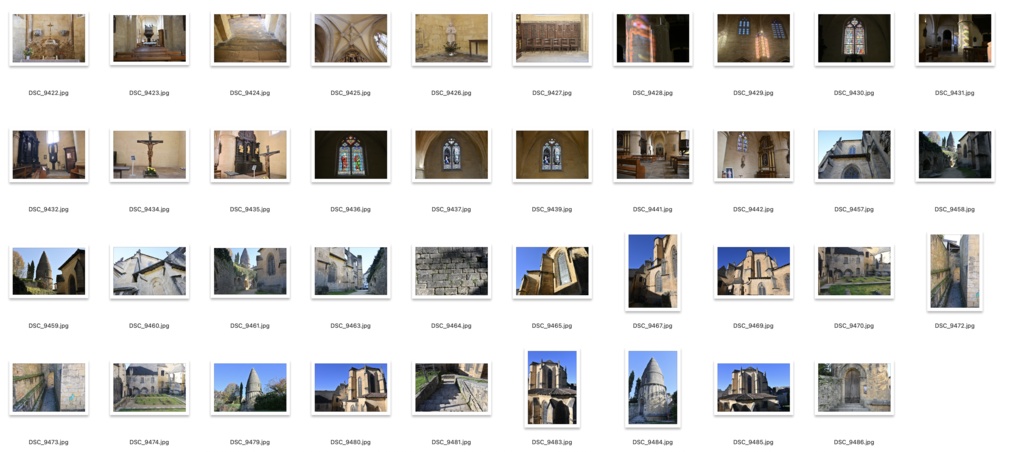This screenshot has height=452, width=1024.
Task: Select the DSC_9473.jpg thumbnail
Action: pyautogui.click(x=48, y=387)
